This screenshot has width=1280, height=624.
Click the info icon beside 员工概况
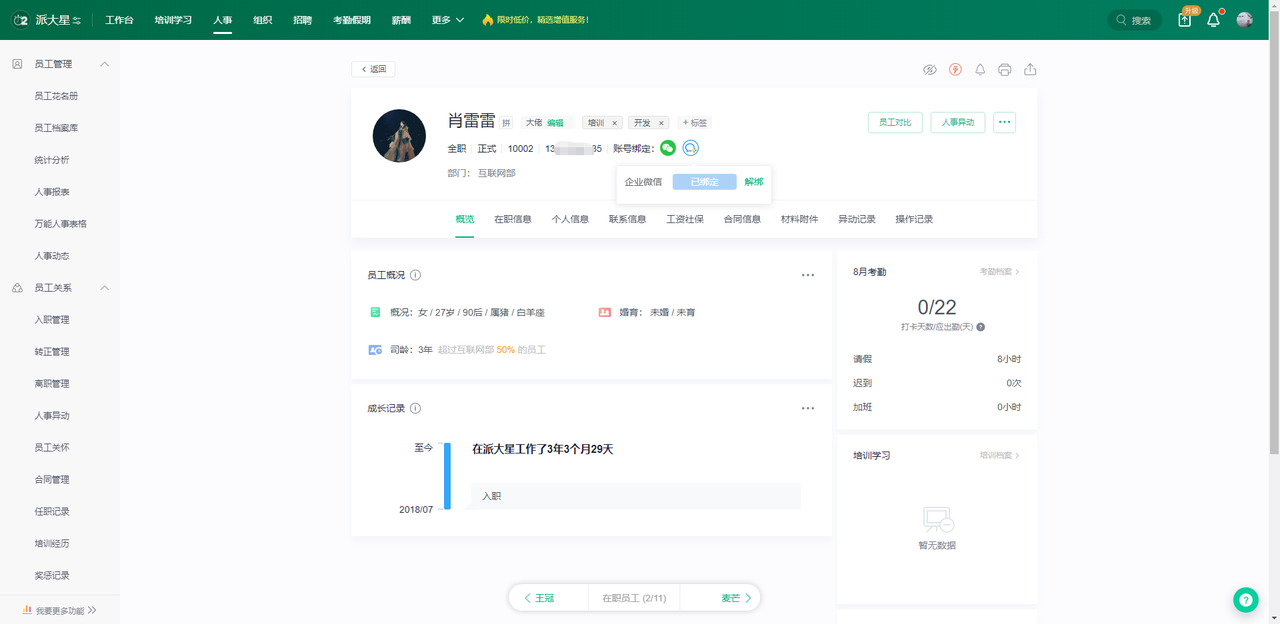415,275
